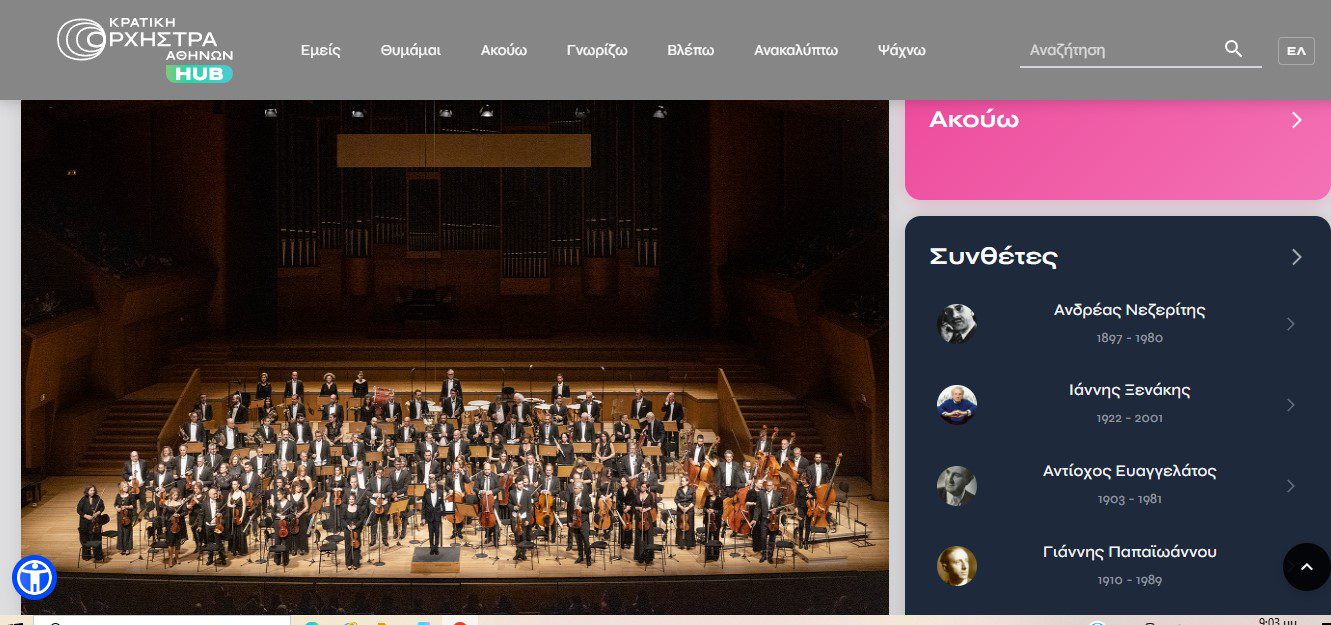
Task: Click Γιάννης Παπαϊωάννου portrait image
Action: 956,566
